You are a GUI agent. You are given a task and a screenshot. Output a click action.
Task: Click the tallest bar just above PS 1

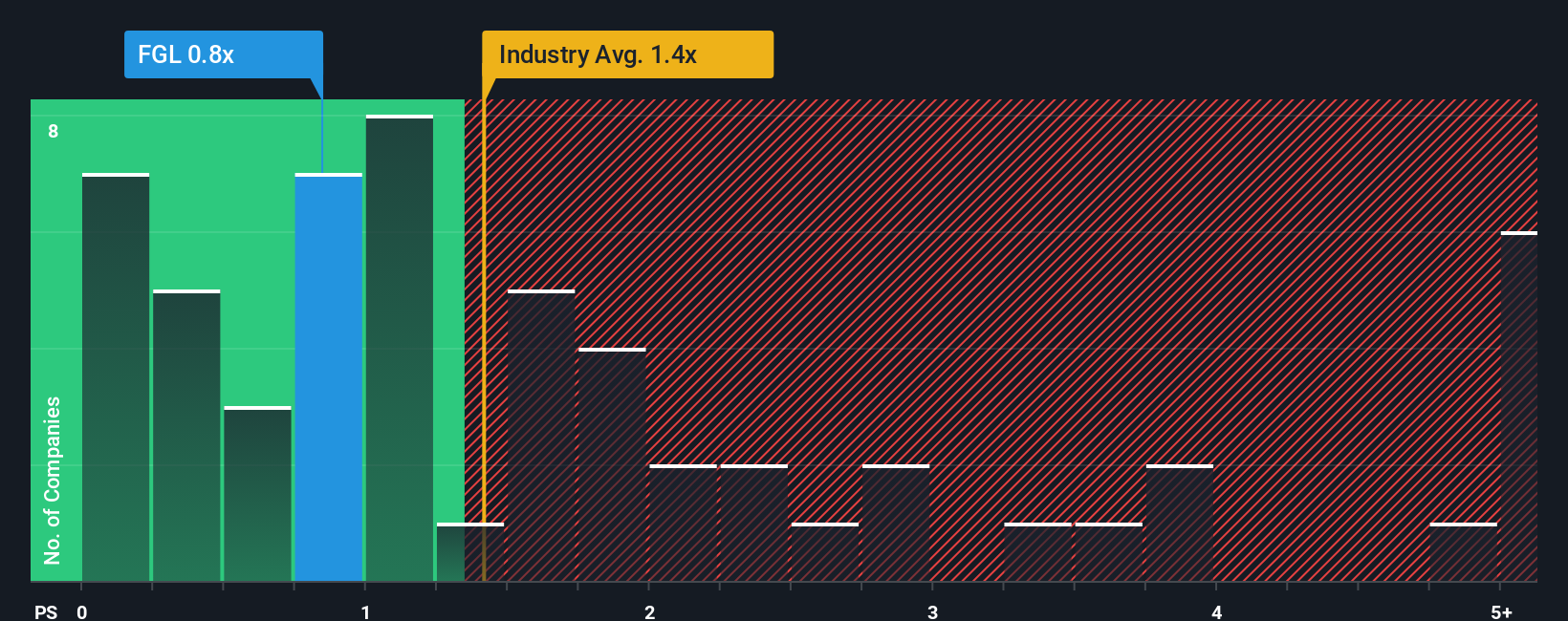pos(400,348)
